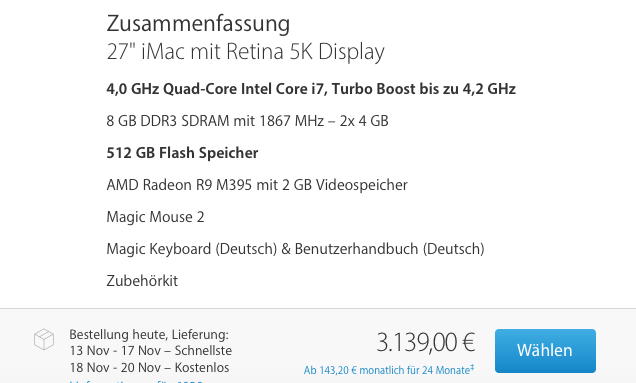Choose the 13 Nov - 17 Nov Schnellste delivery

[150, 351]
